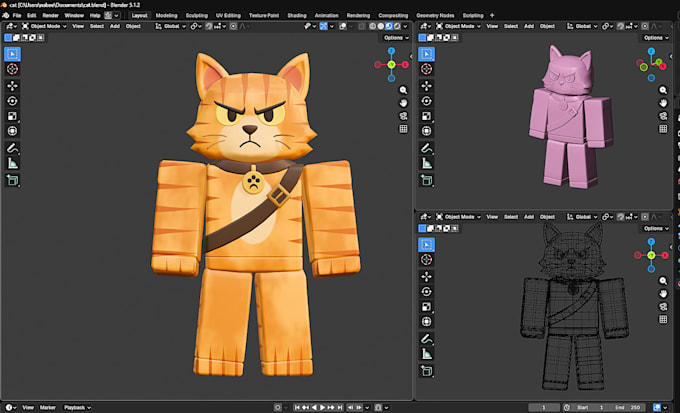680x413 pixels.
Task: Toggle gizmo display in the main viewport header
Action: 324,26
